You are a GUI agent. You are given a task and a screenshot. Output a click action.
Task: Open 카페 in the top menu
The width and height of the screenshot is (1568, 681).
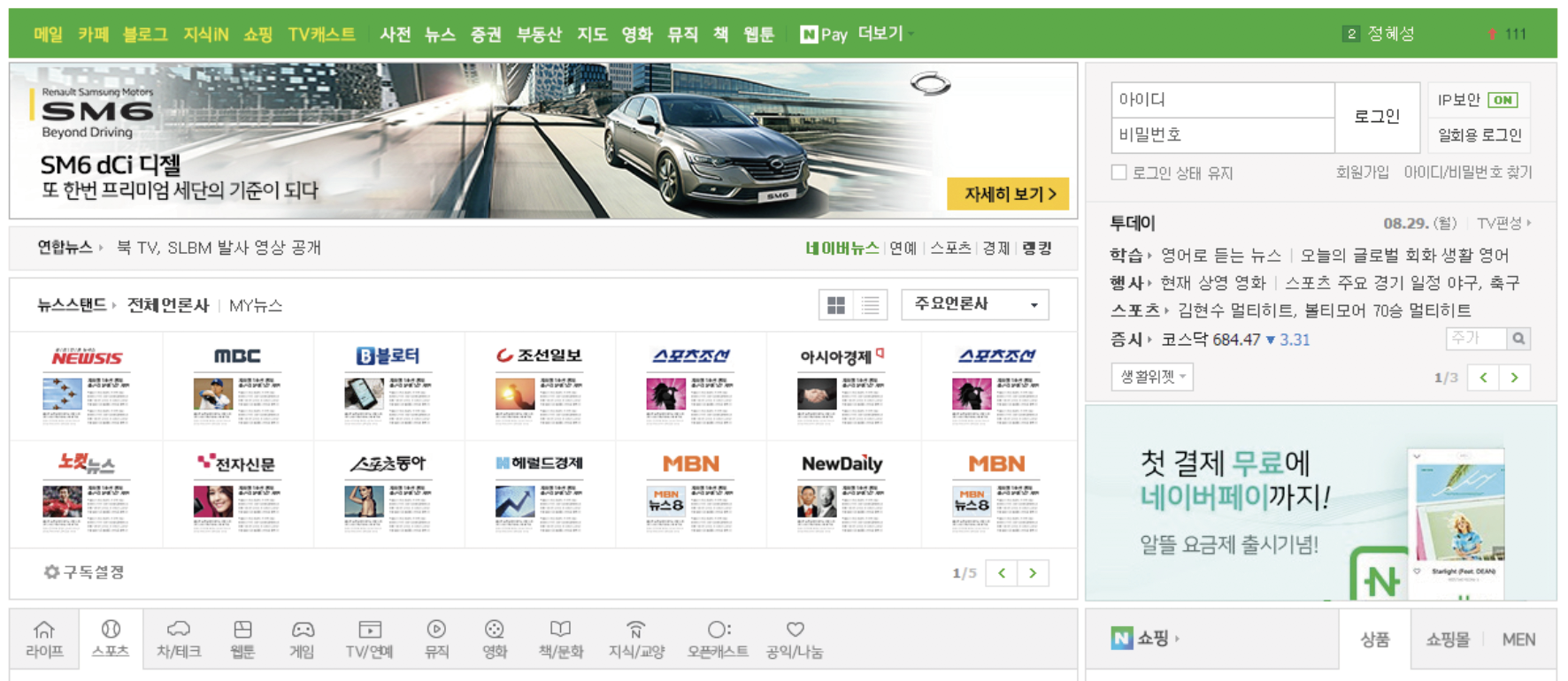[93, 34]
